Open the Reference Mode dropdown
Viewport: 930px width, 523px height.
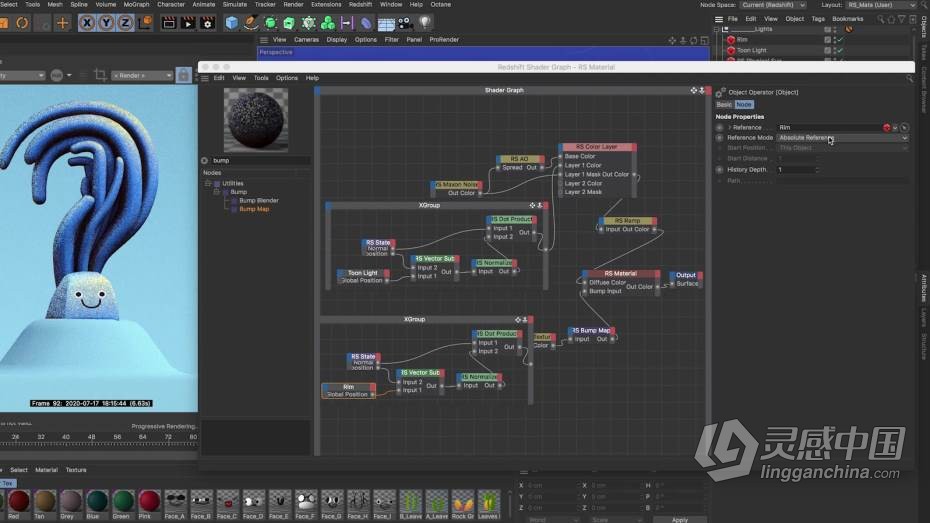coord(842,138)
